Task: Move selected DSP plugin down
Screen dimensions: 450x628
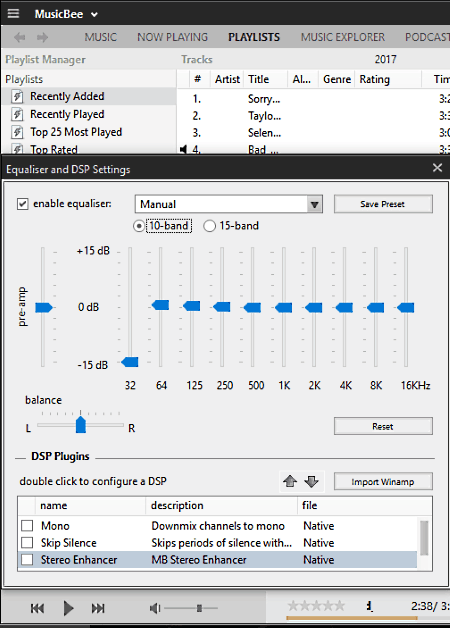Action: tap(311, 481)
